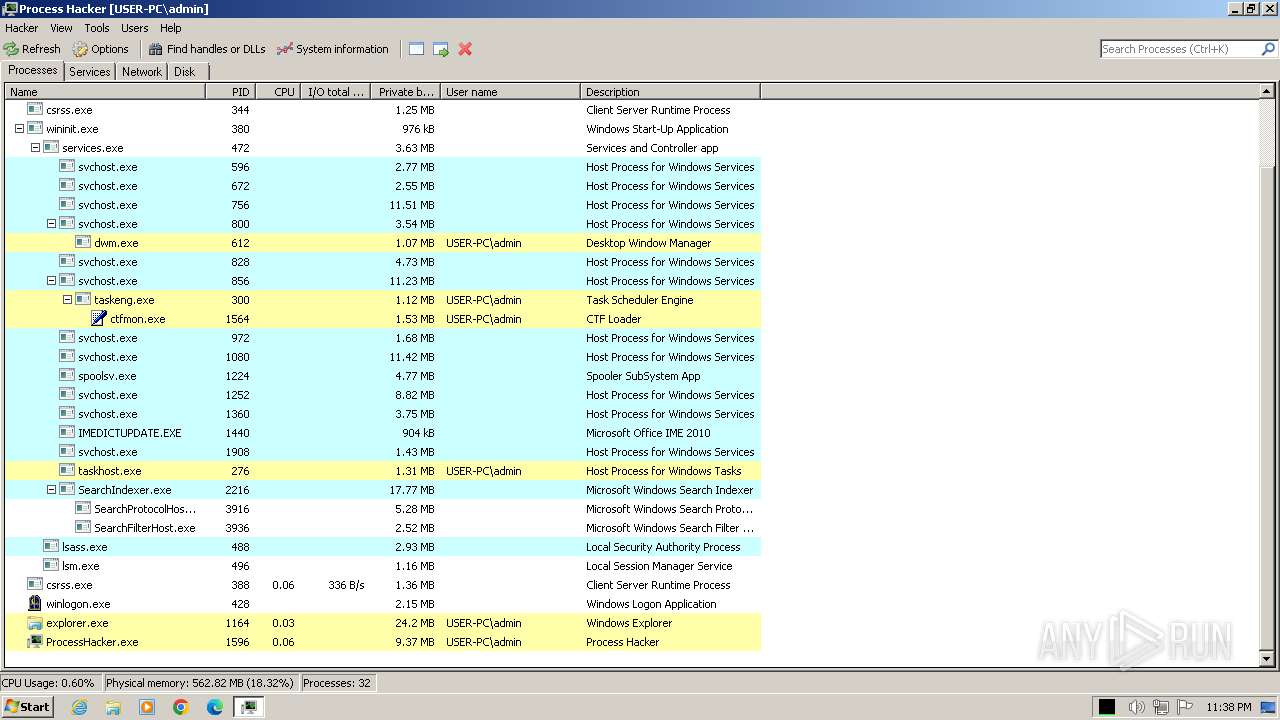Screen dimensions: 1280x720
Task: Click the Action Center flag icon
Action: (x=1186, y=707)
